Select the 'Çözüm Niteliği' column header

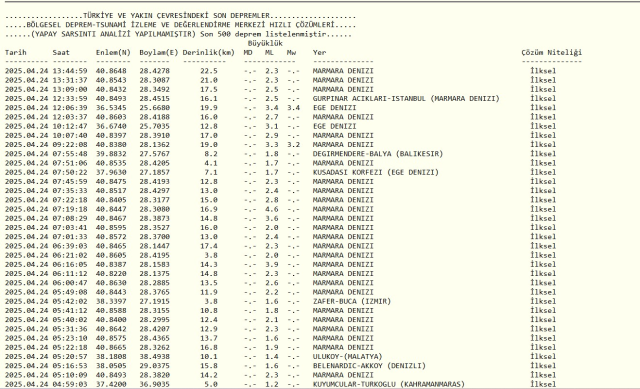point(551,52)
